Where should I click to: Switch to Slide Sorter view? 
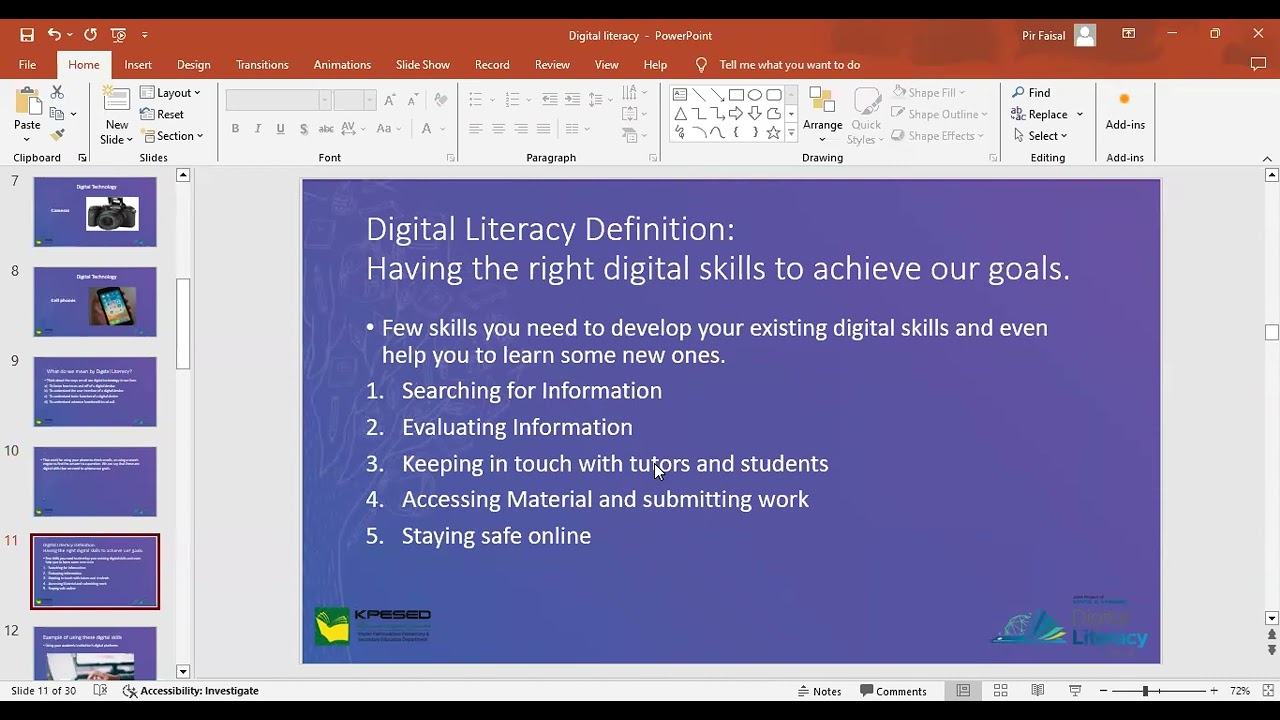pyautogui.click(x=1000, y=691)
